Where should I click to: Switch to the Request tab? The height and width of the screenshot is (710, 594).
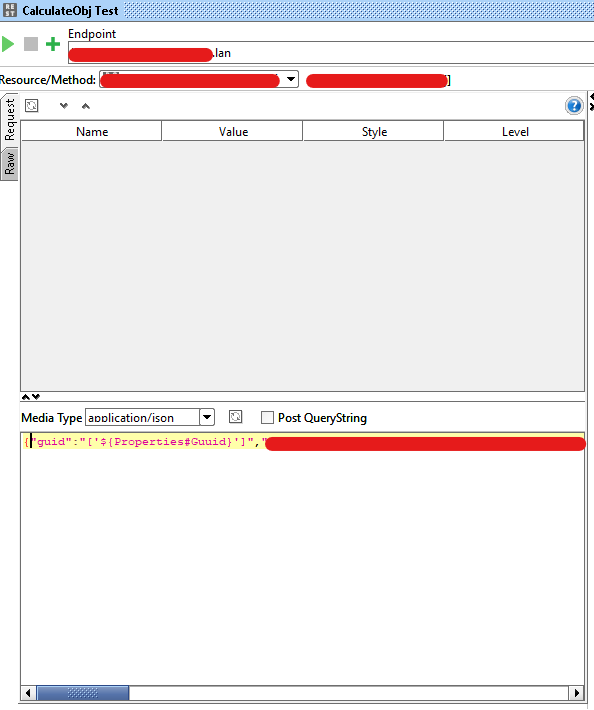coord(10,120)
